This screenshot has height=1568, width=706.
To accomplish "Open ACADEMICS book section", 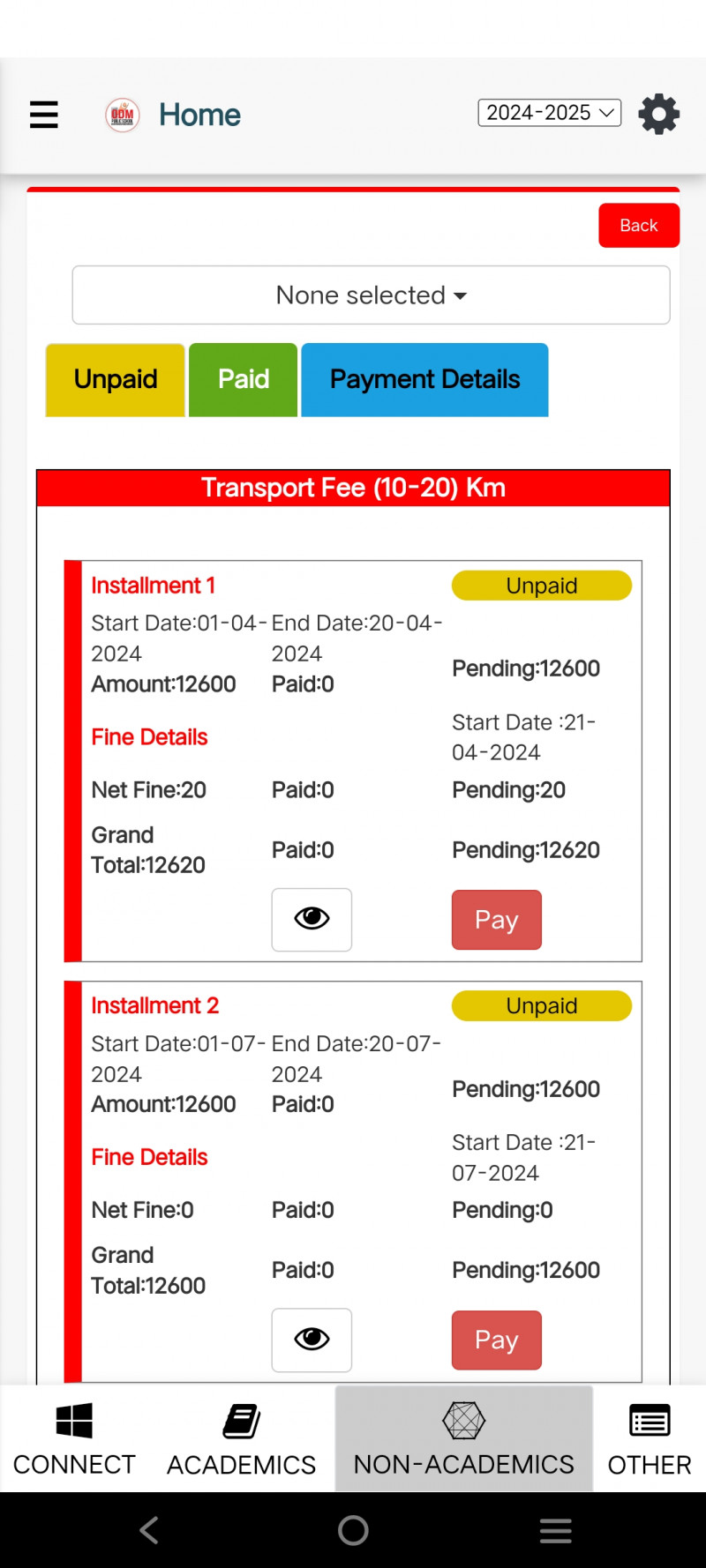I will point(241,1438).
